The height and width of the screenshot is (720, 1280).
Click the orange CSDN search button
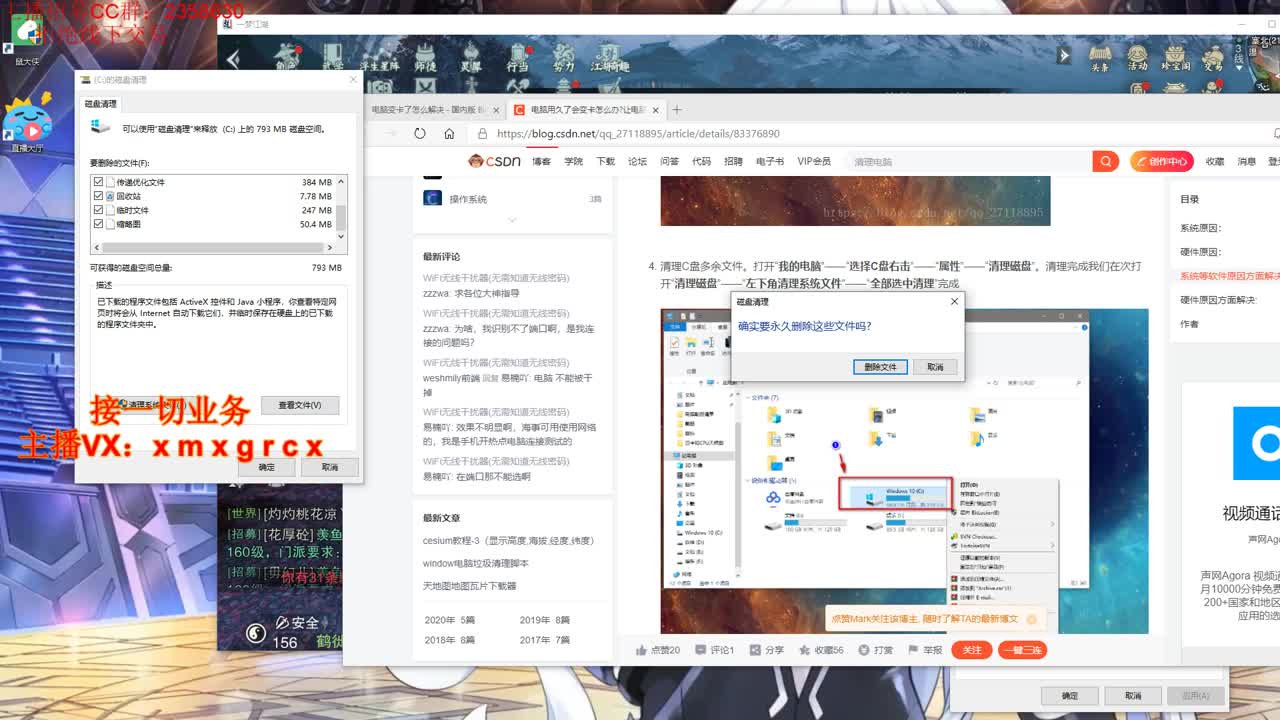tap(1105, 161)
